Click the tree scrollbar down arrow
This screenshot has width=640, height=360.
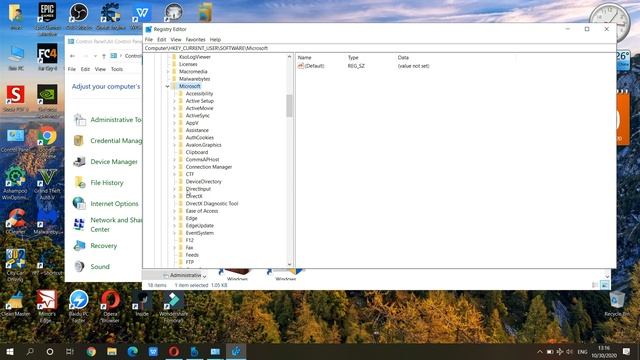289,264
